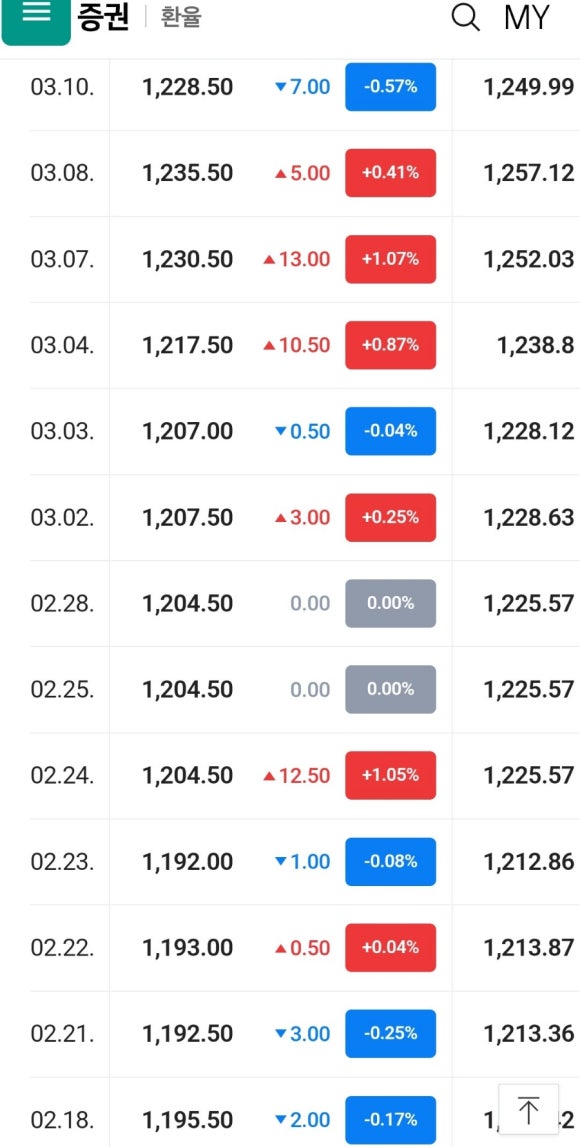Go to 증권 home

103,17
